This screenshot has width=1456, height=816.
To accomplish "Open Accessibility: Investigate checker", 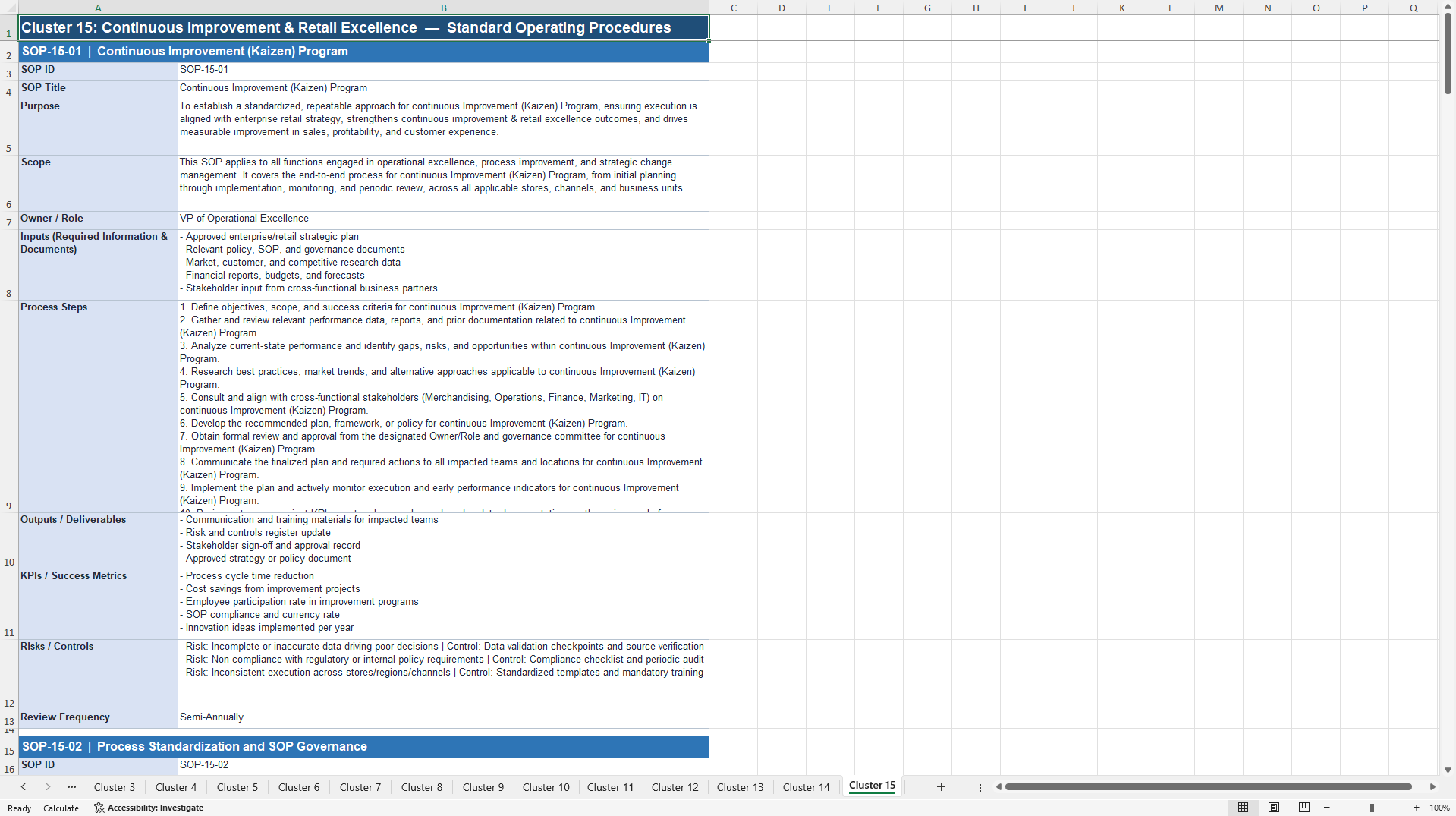I will click(149, 808).
